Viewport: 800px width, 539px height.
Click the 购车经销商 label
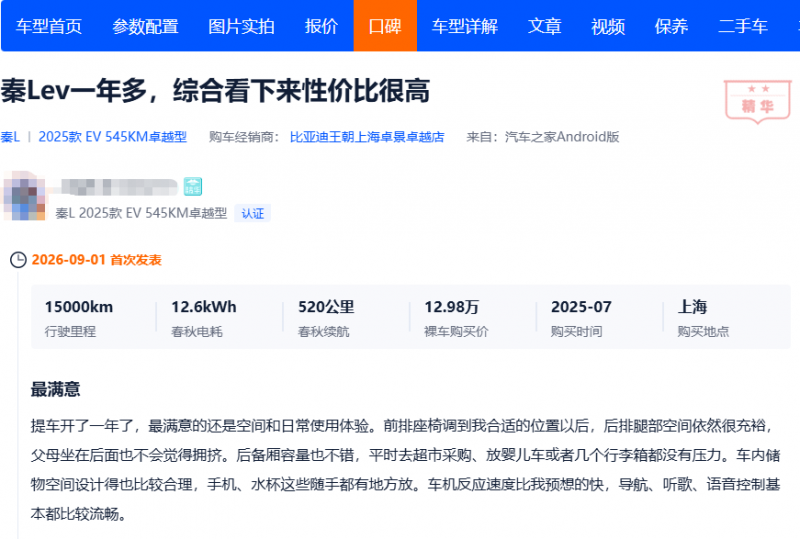pyautogui.click(x=244, y=137)
